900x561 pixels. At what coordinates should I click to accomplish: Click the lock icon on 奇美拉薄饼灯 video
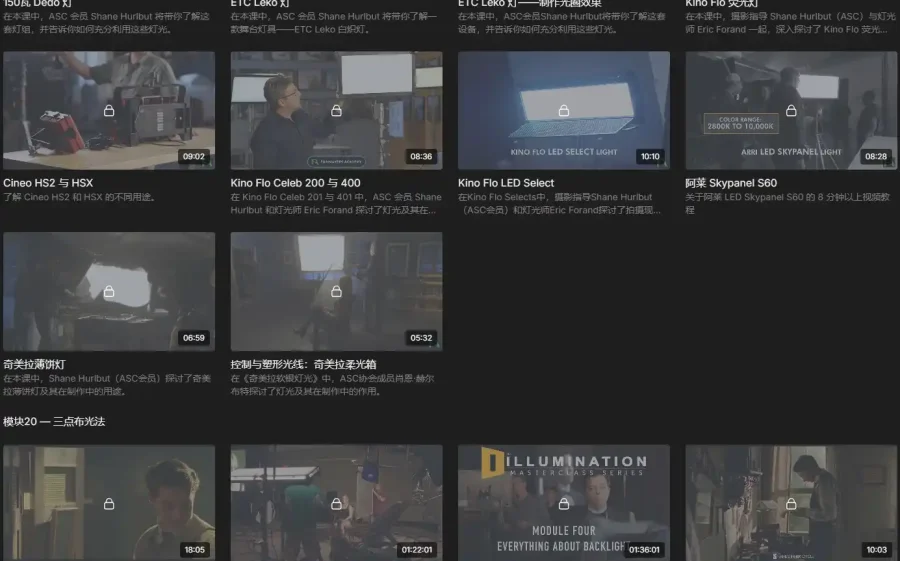[109, 292]
